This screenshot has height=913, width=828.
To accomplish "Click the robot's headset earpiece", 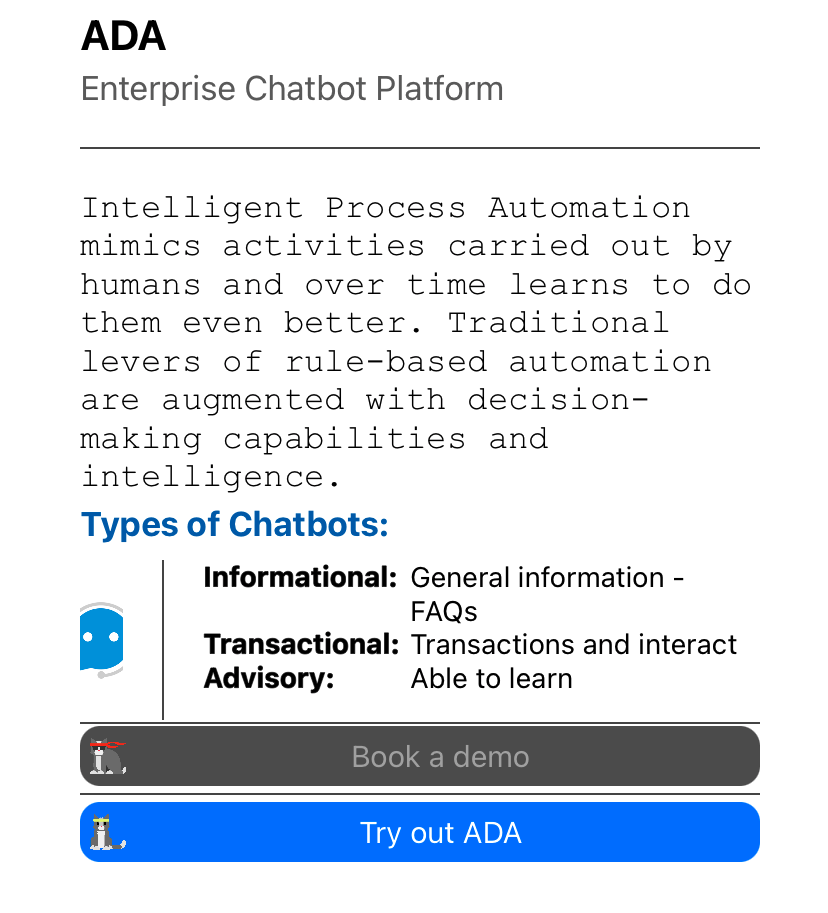I will [101, 675].
